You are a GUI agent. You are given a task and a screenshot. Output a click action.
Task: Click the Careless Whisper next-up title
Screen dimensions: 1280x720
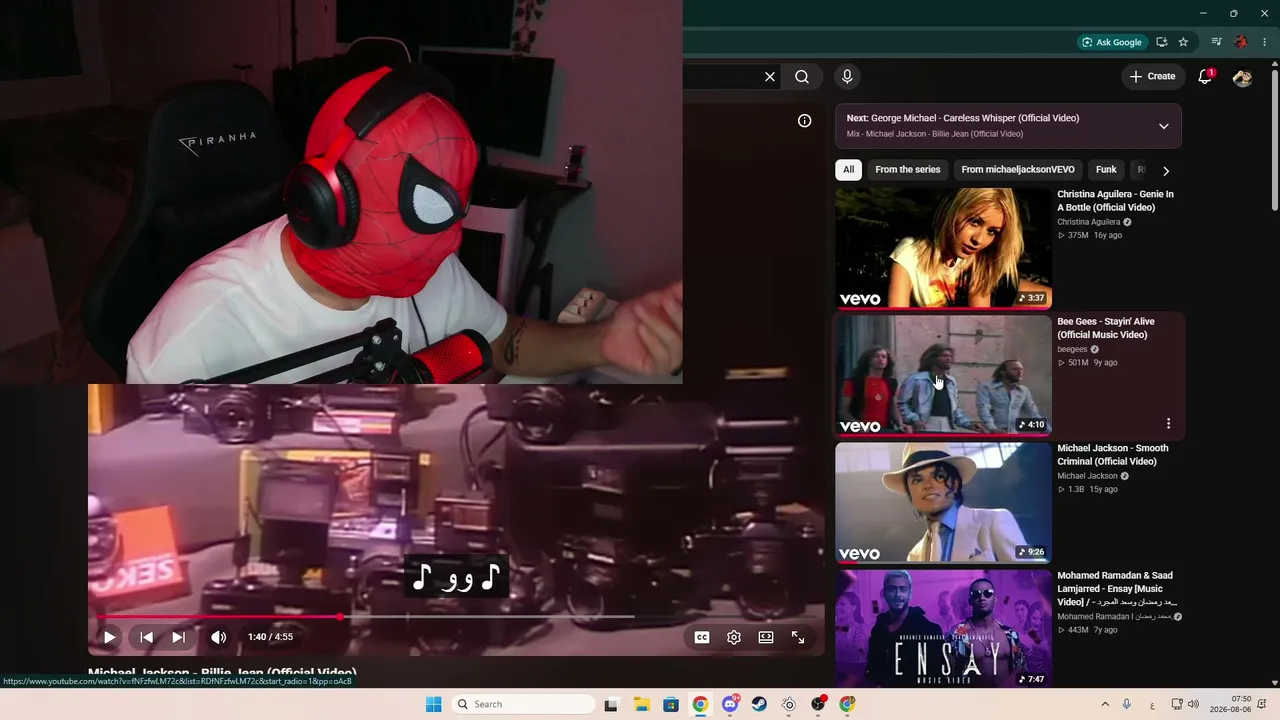click(x=963, y=118)
